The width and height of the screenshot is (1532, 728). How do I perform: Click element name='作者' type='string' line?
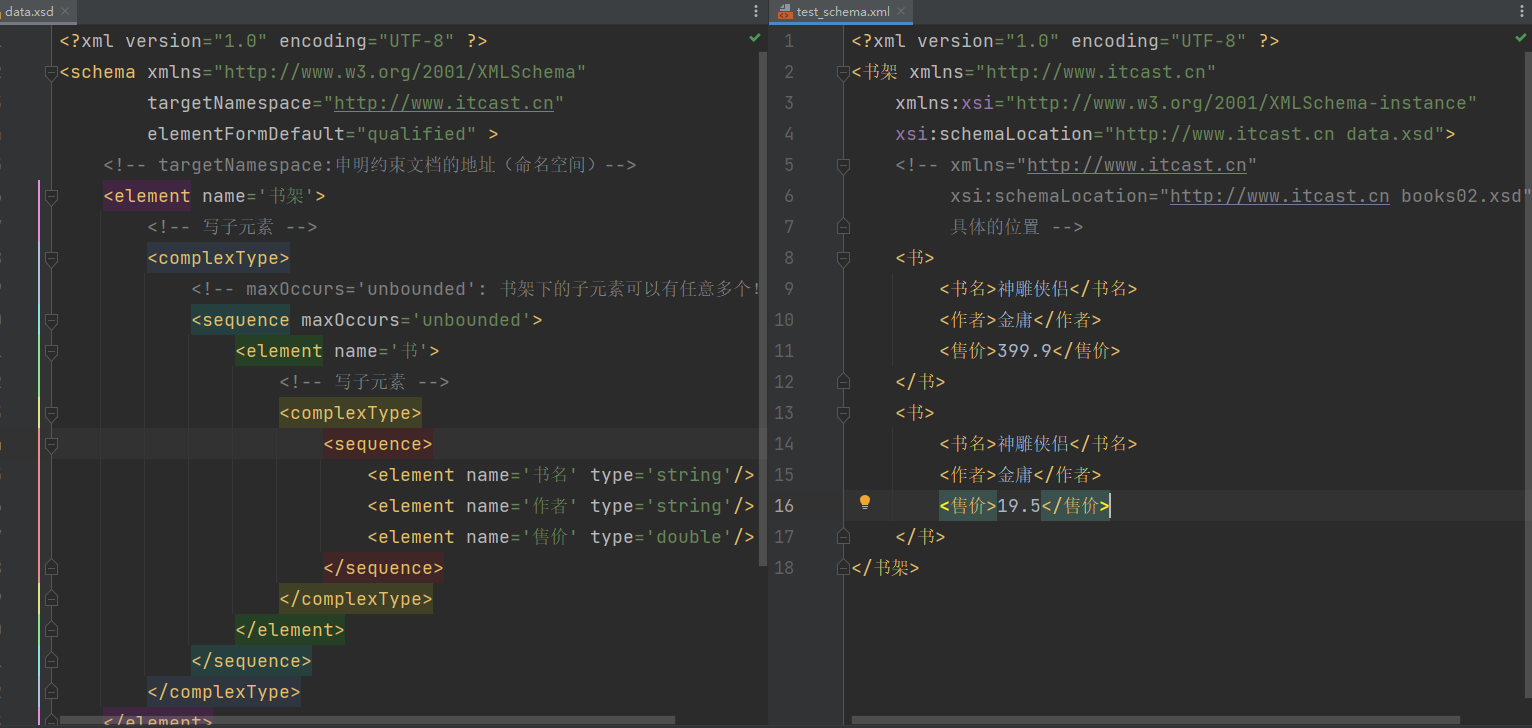tap(561, 506)
